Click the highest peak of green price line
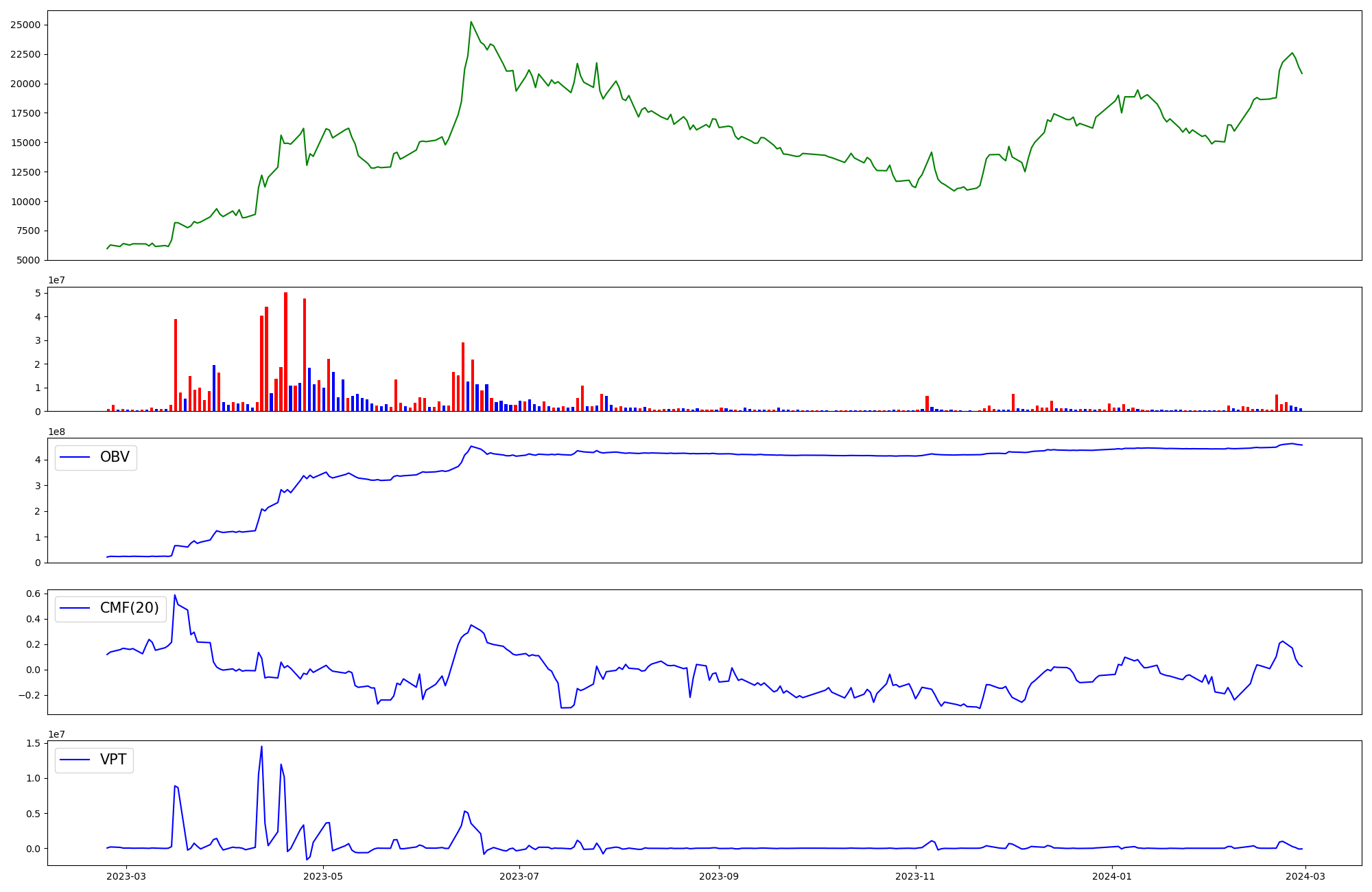This screenshot has width=1372, height=892. [x=471, y=22]
